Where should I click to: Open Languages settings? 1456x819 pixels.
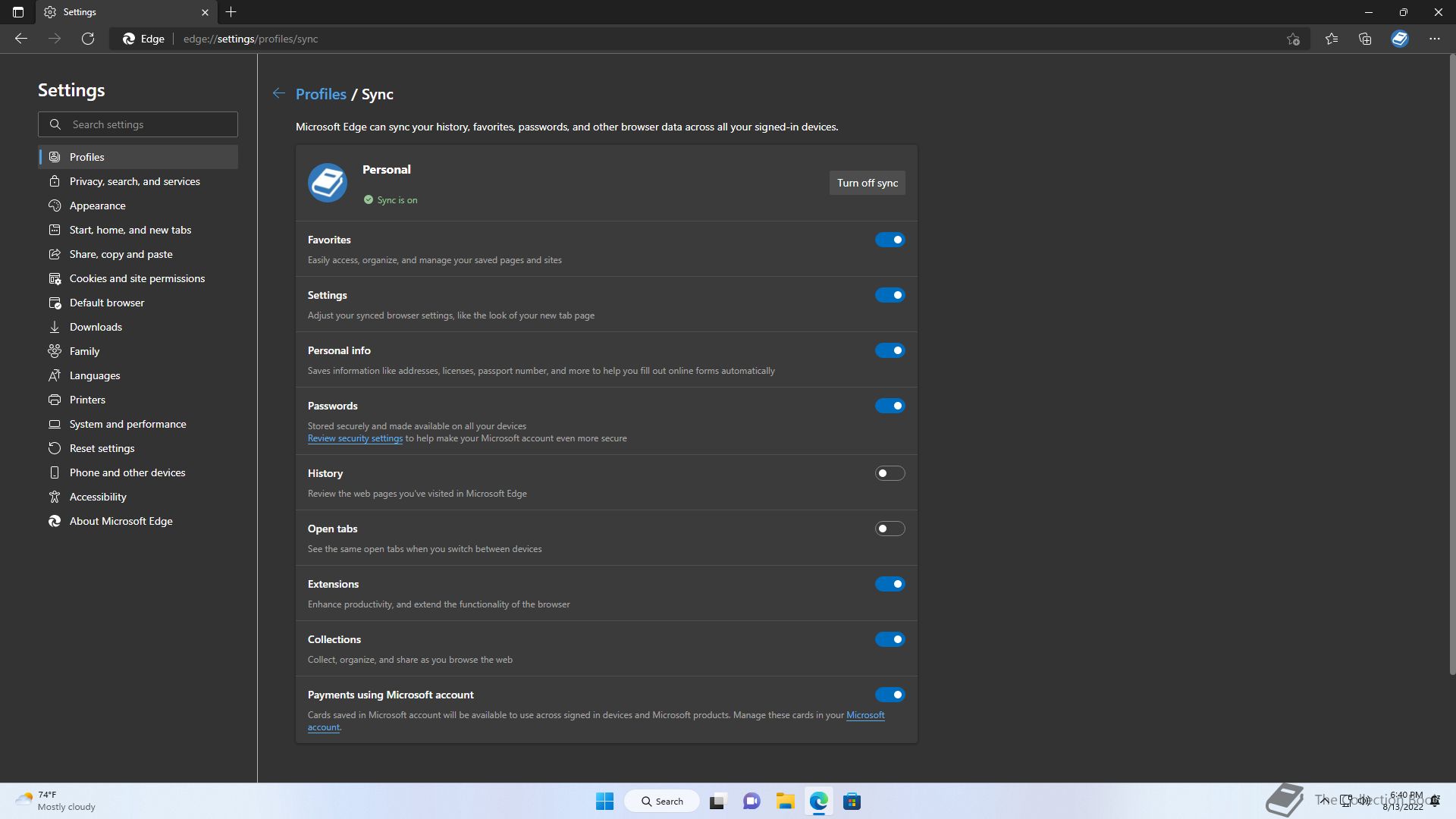[x=138, y=375]
